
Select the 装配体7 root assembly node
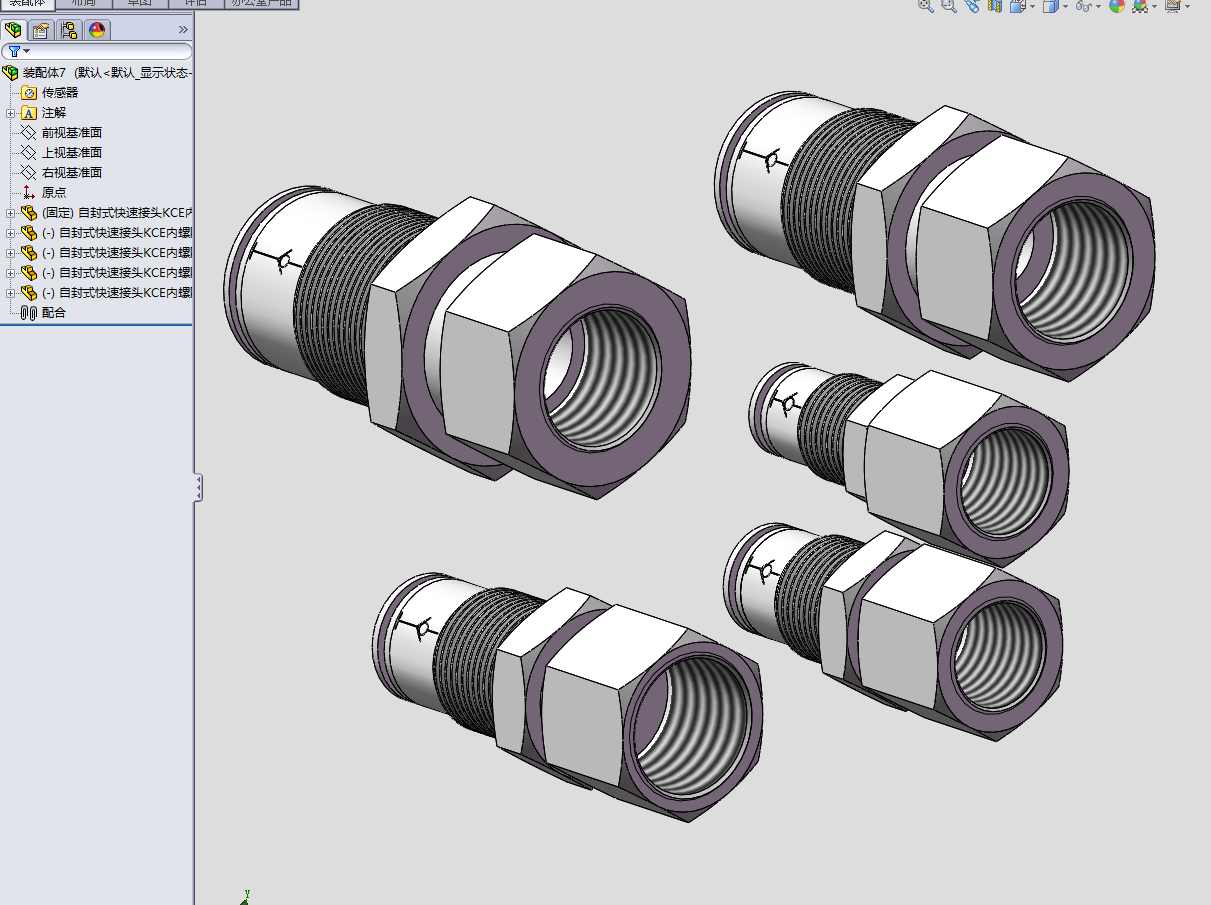(97, 73)
